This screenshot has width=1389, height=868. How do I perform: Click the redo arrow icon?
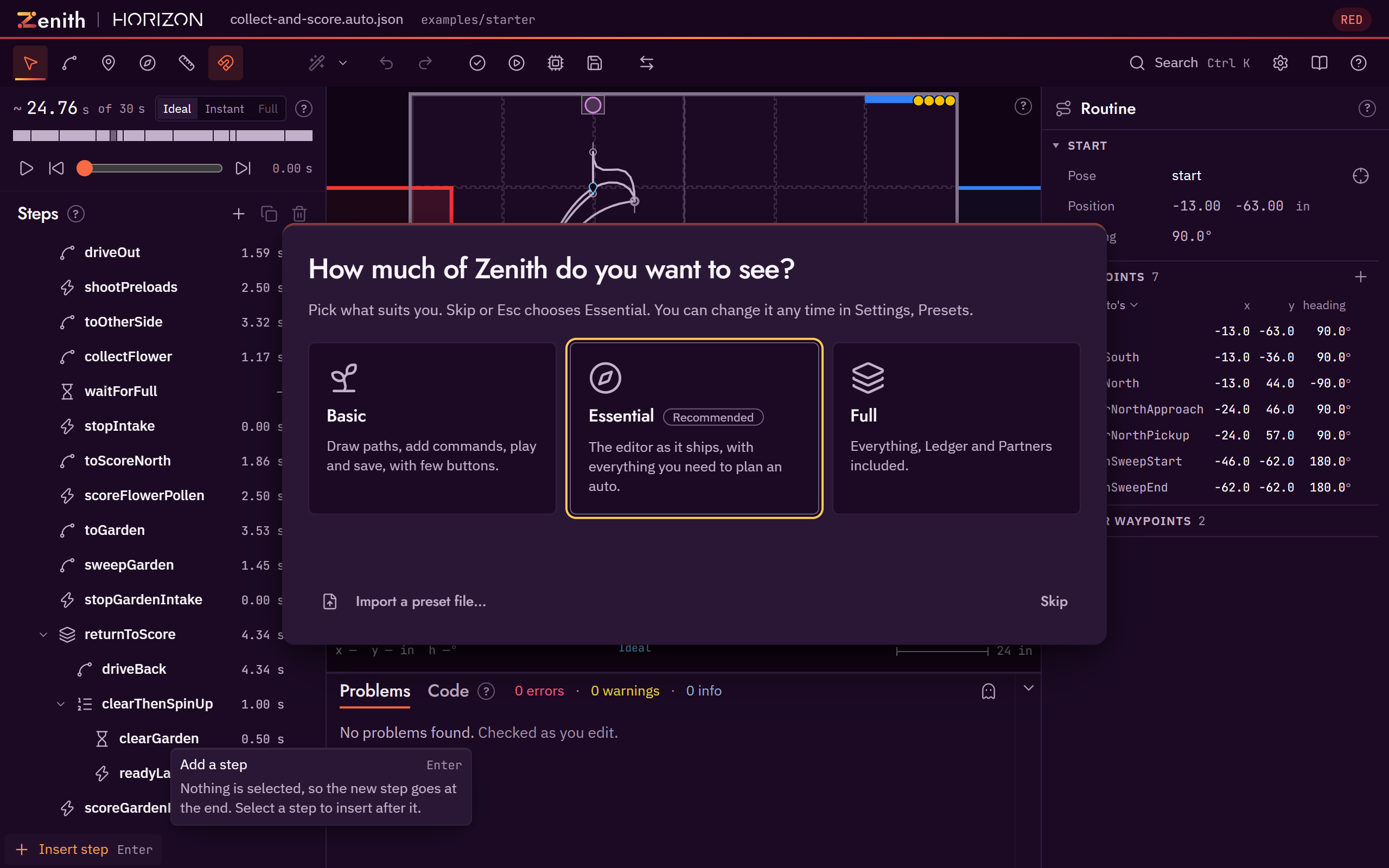click(425, 62)
